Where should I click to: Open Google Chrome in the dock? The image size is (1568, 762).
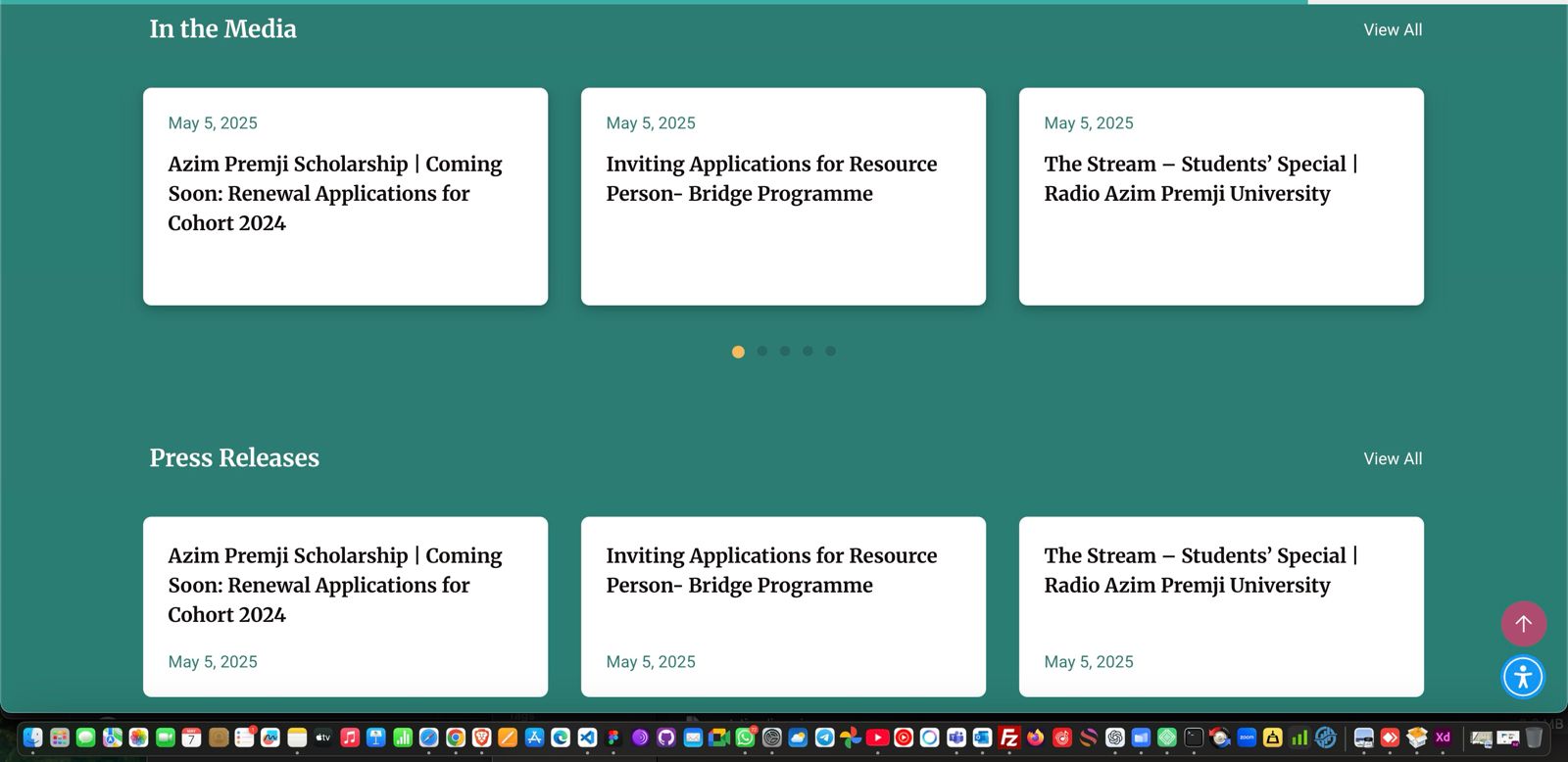(456, 738)
